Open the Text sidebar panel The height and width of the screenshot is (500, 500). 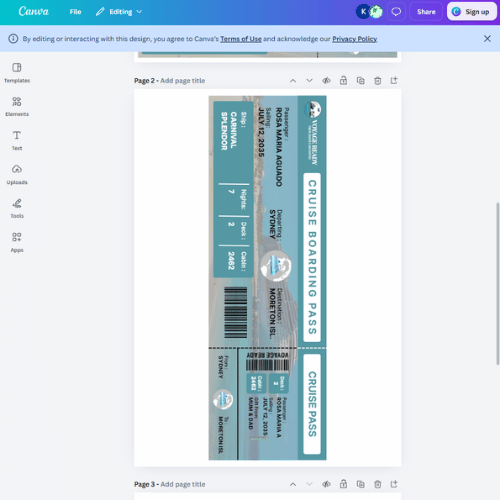click(x=17, y=140)
